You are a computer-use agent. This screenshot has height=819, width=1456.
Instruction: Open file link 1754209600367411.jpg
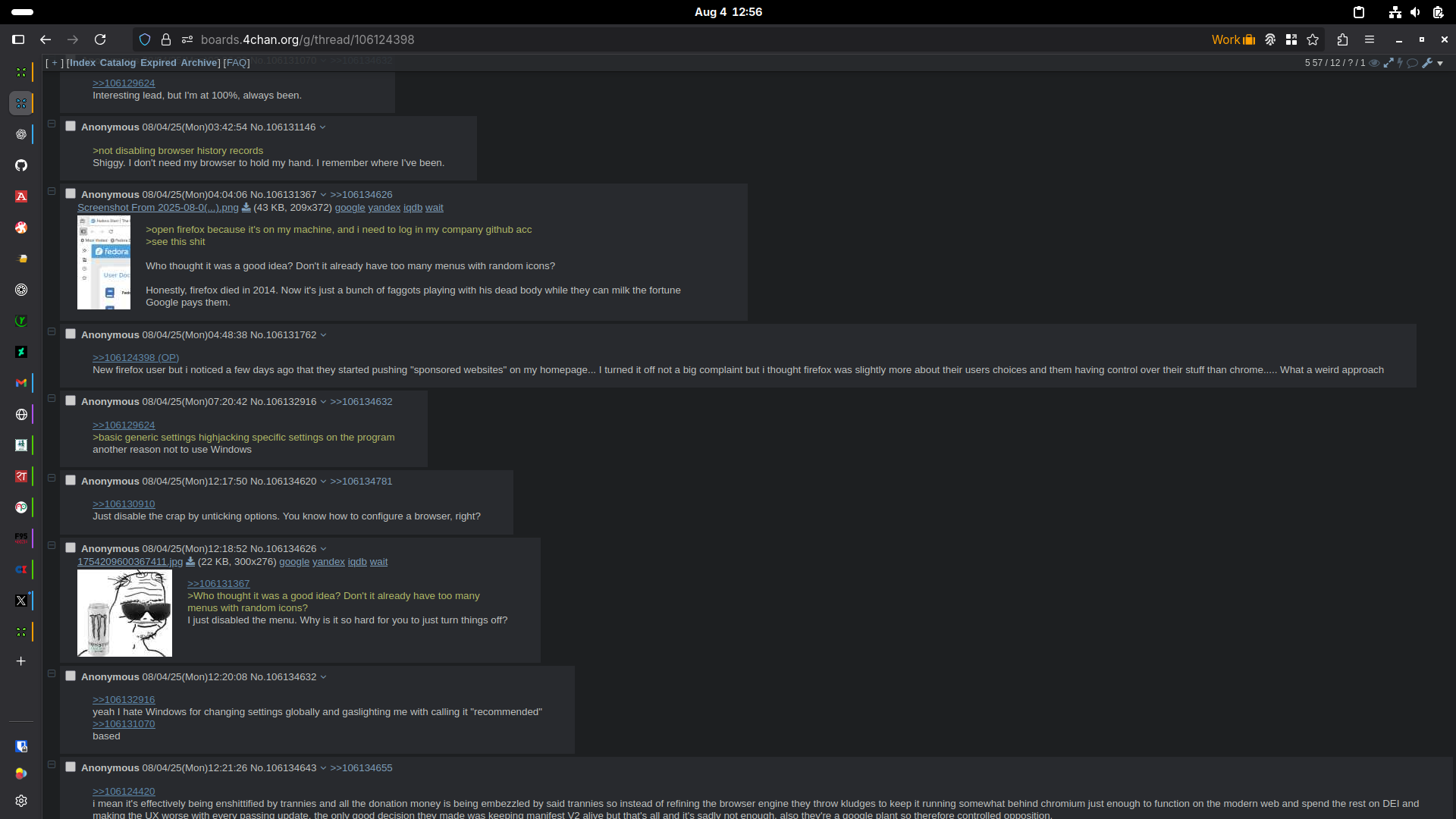click(130, 562)
